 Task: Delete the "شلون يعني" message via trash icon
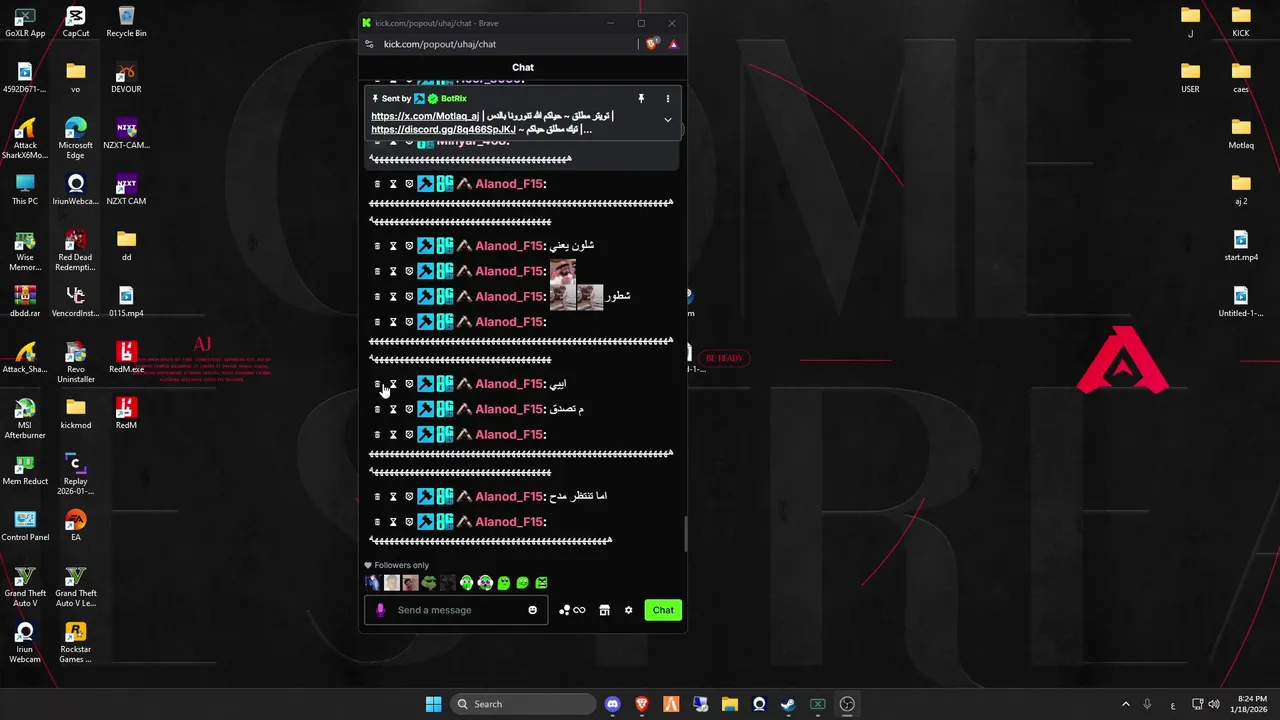(377, 246)
